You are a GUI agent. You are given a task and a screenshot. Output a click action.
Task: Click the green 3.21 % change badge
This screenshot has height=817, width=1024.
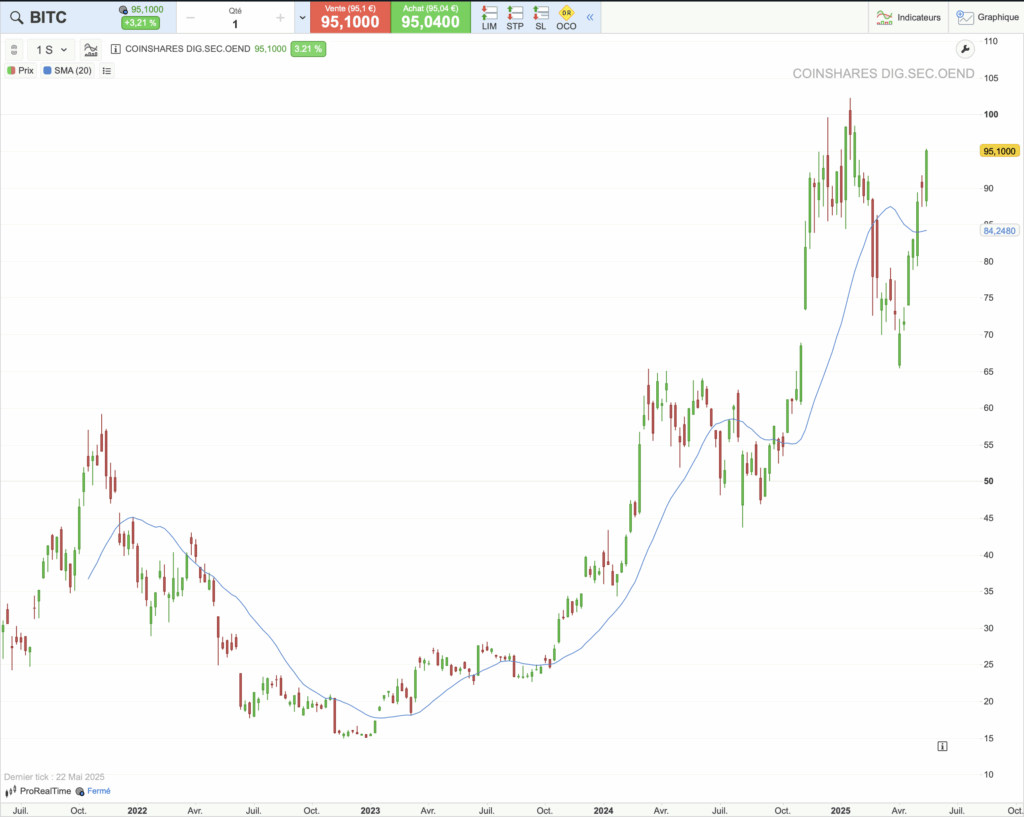(x=308, y=49)
